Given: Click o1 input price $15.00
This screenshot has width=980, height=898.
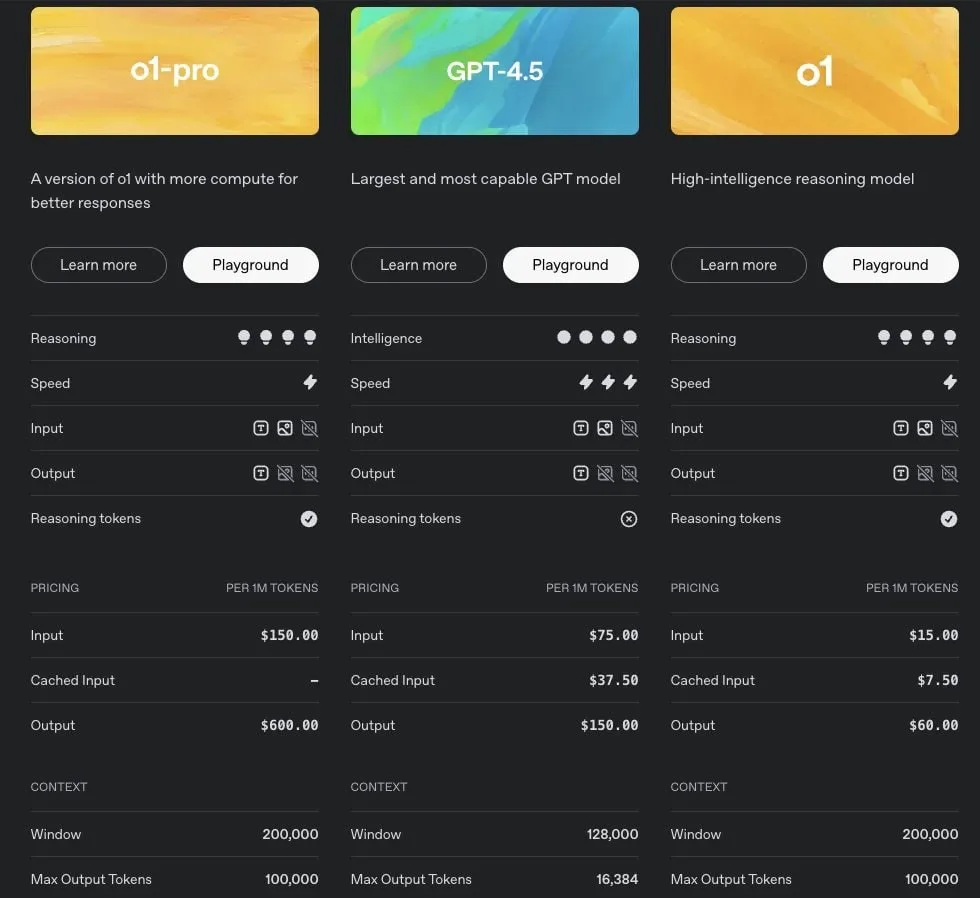Looking at the screenshot, I should coord(934,635).
